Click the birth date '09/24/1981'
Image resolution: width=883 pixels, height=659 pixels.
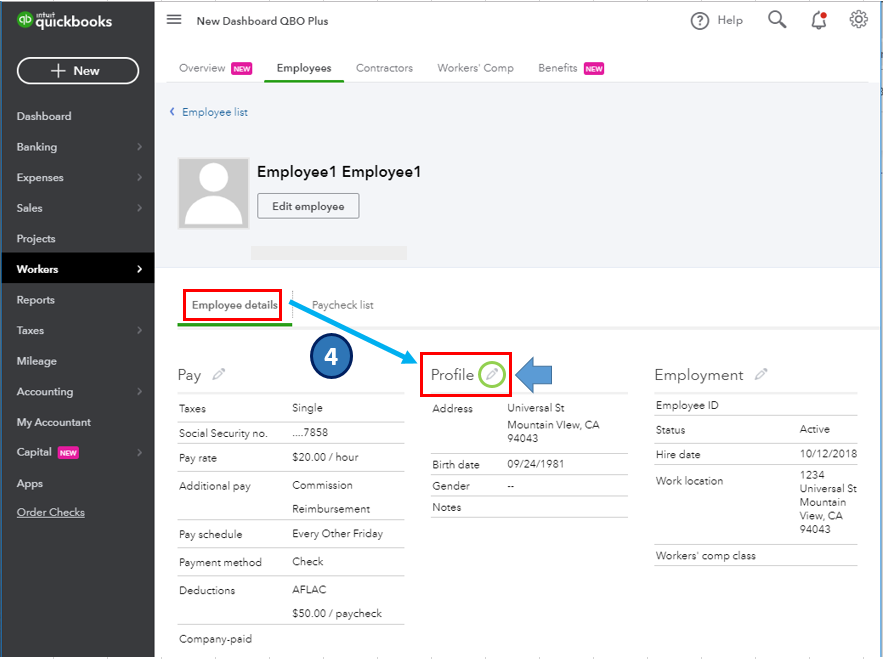point(535,464)
